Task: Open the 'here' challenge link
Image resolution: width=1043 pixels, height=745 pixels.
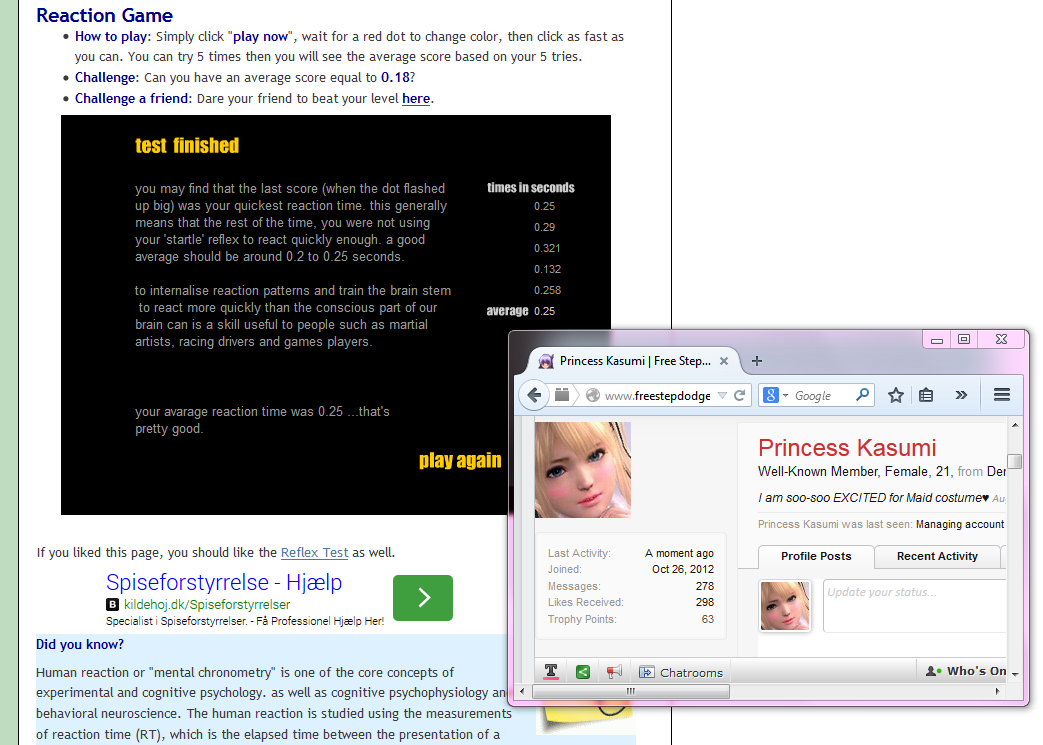Action: coord(416,98)
